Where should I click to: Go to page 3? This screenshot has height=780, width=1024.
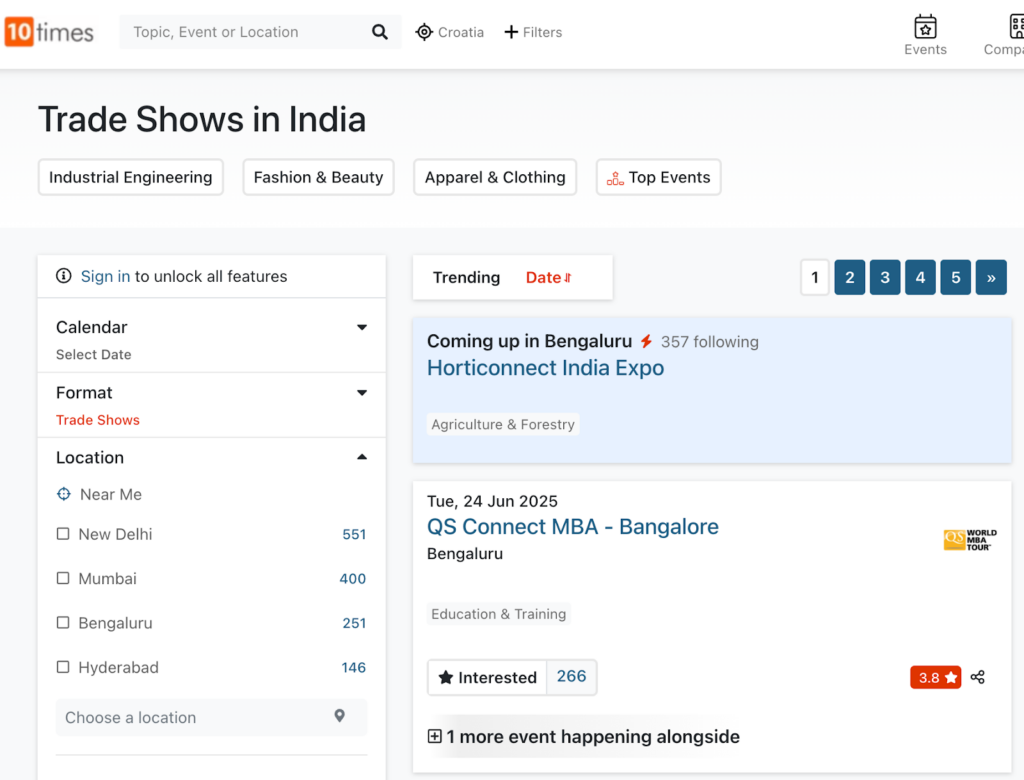click(x=885, y=278)
